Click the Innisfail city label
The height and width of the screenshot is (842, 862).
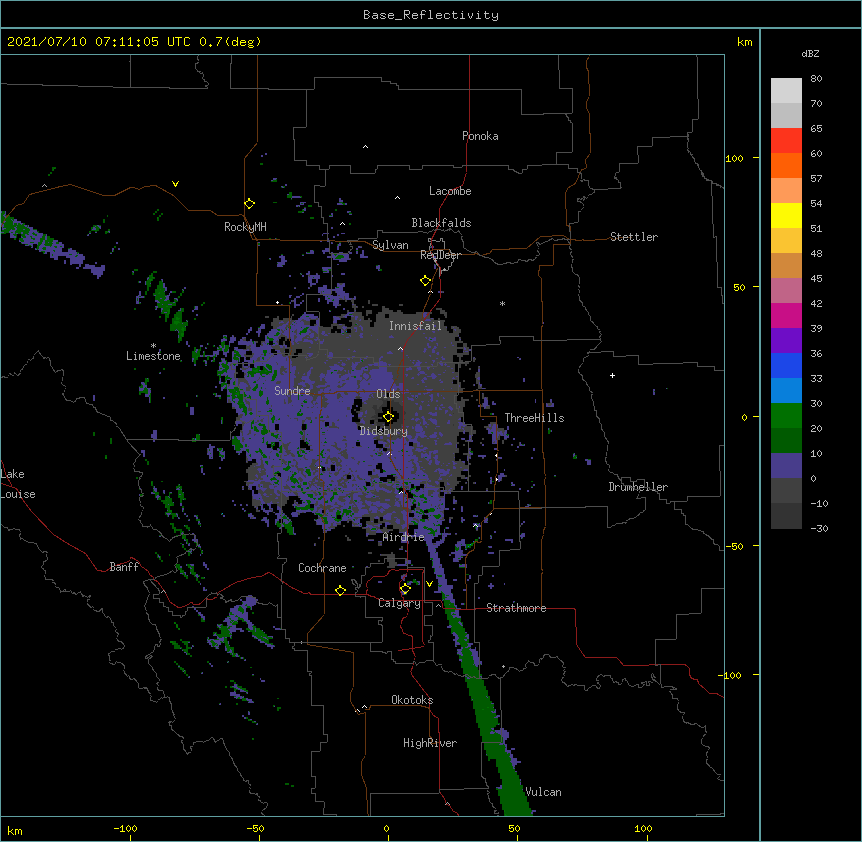(416, 326)
